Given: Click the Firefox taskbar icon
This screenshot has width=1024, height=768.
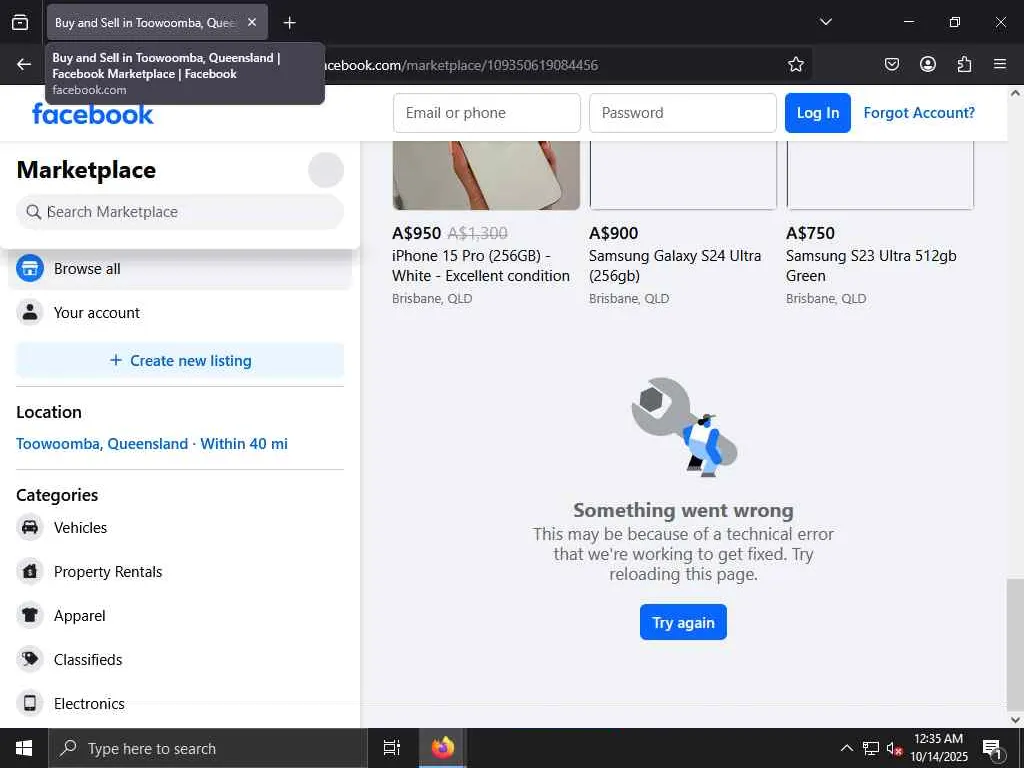Looking at the screenshot, I should click(x=442, y=748).
